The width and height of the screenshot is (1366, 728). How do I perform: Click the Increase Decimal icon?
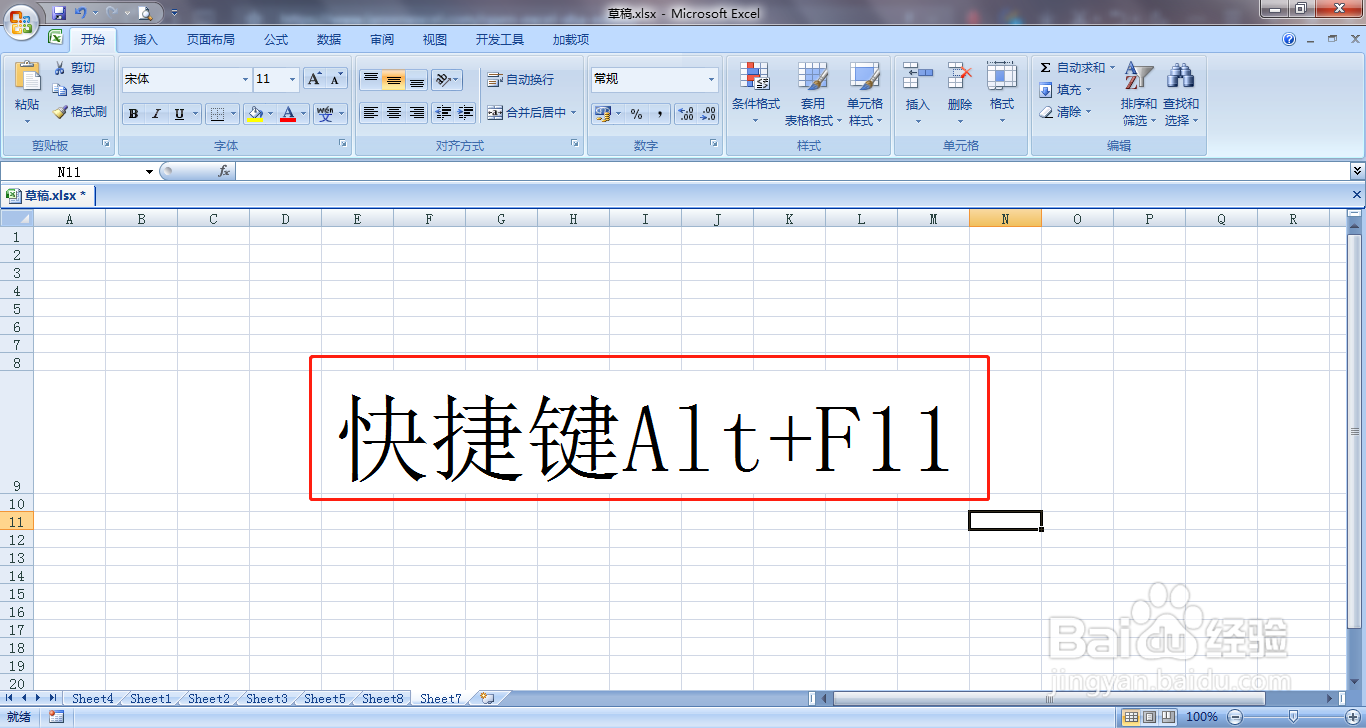pyautogui.click(x=684, y=113)
